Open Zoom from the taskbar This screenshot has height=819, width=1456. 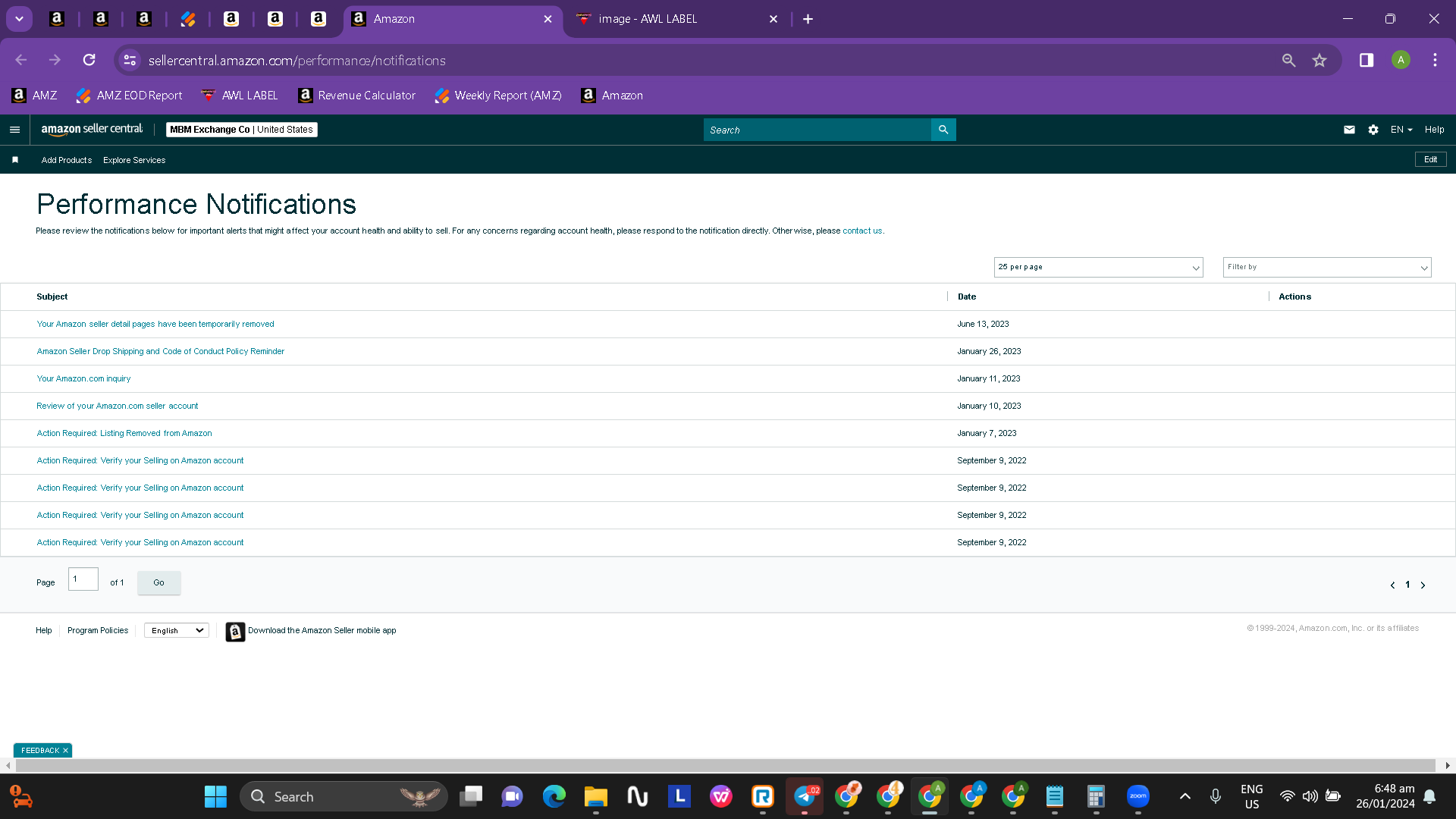pos(1138,796)
